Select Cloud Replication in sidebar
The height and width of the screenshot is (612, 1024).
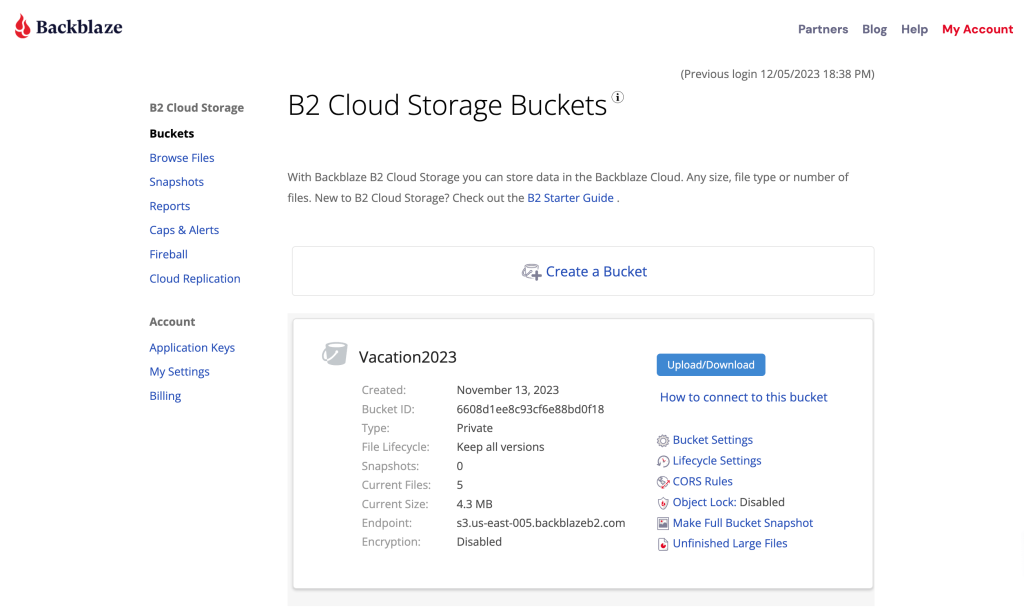(x=195, y=279)
